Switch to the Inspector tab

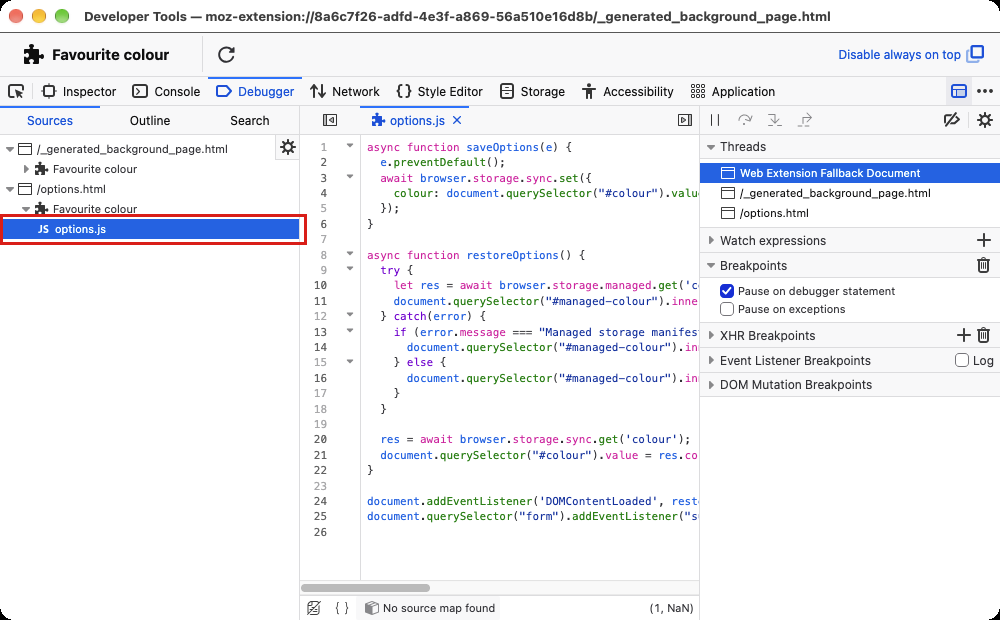[78, 91]
